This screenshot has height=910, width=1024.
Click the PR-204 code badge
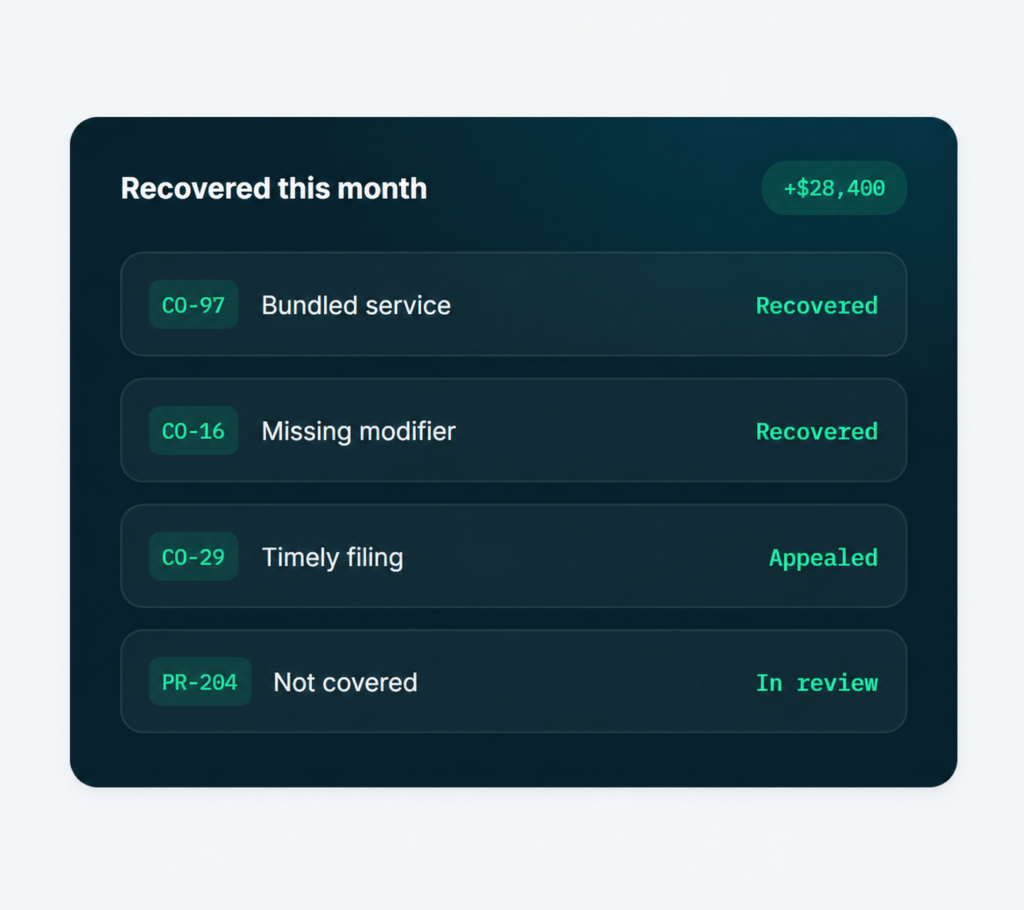click(x=200, y=682)
